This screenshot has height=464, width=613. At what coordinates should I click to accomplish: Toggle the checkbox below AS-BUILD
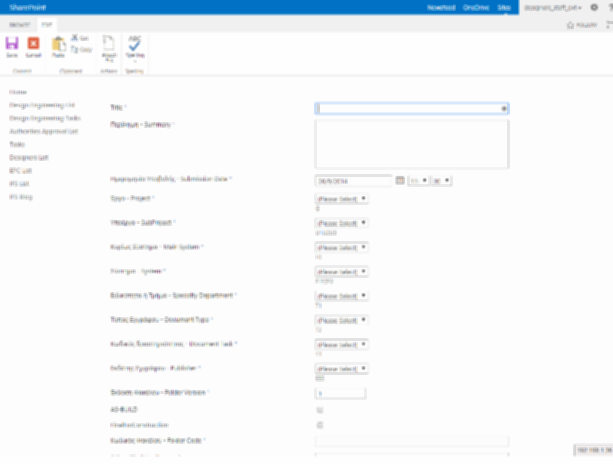[319, 425]
